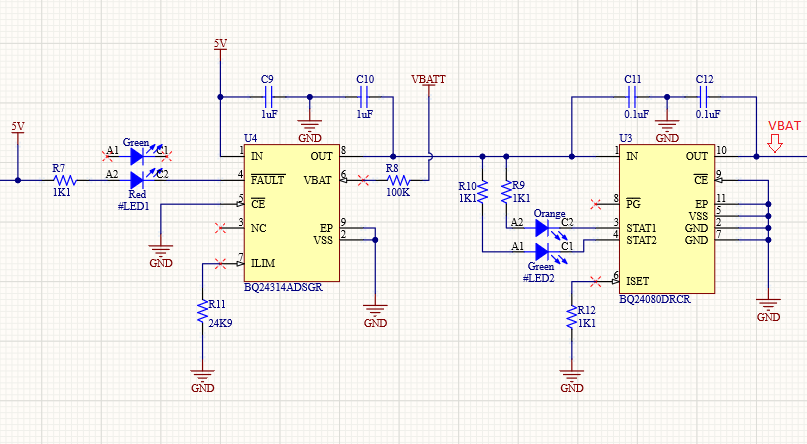
Task: Select the #LED2 designator text
Action: (538, 278)
